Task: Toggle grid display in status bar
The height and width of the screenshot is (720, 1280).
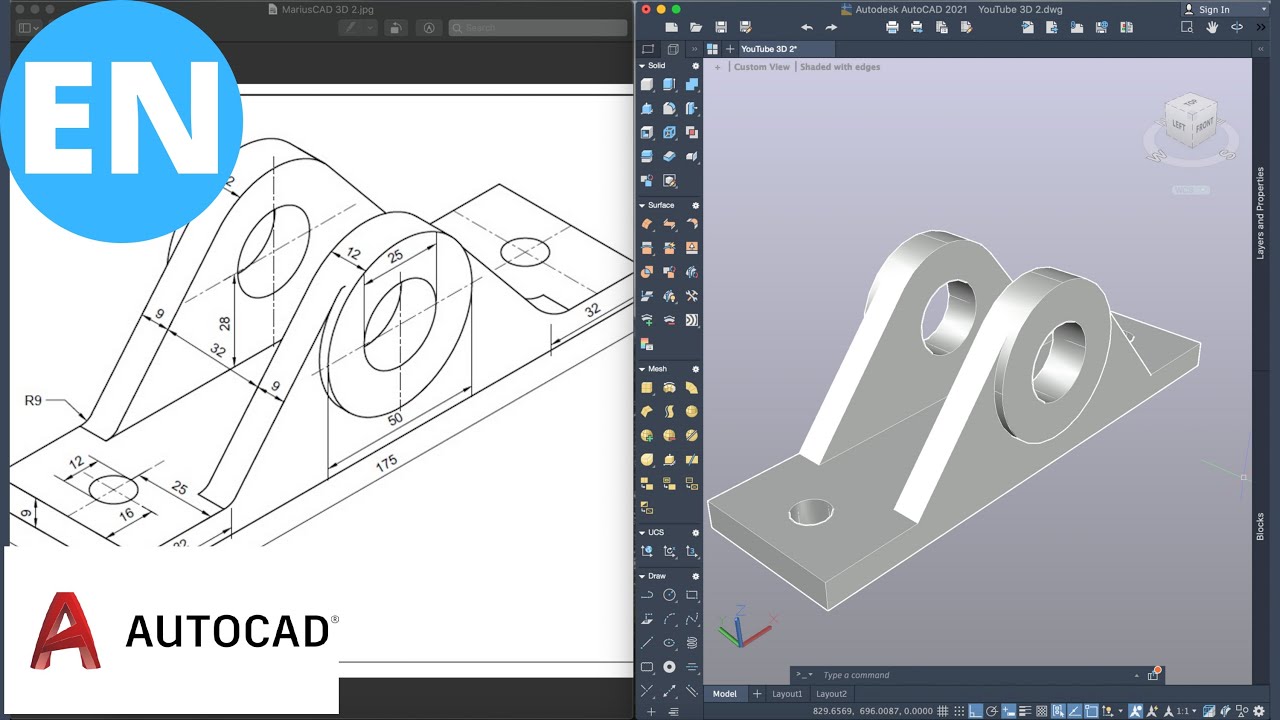Action: click(942, 711)
